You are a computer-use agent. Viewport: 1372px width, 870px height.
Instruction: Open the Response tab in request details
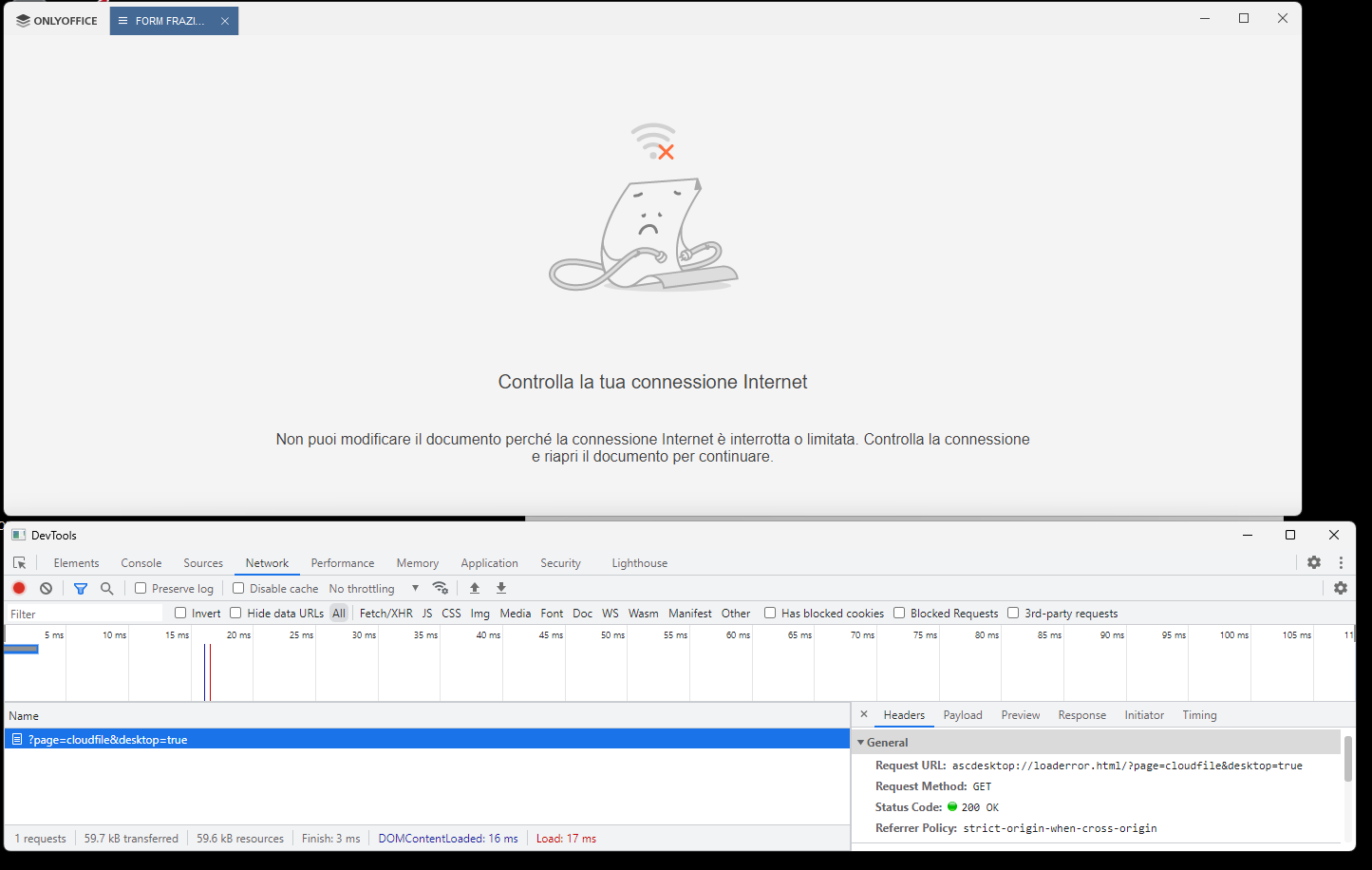click(x=1081, y=715)
